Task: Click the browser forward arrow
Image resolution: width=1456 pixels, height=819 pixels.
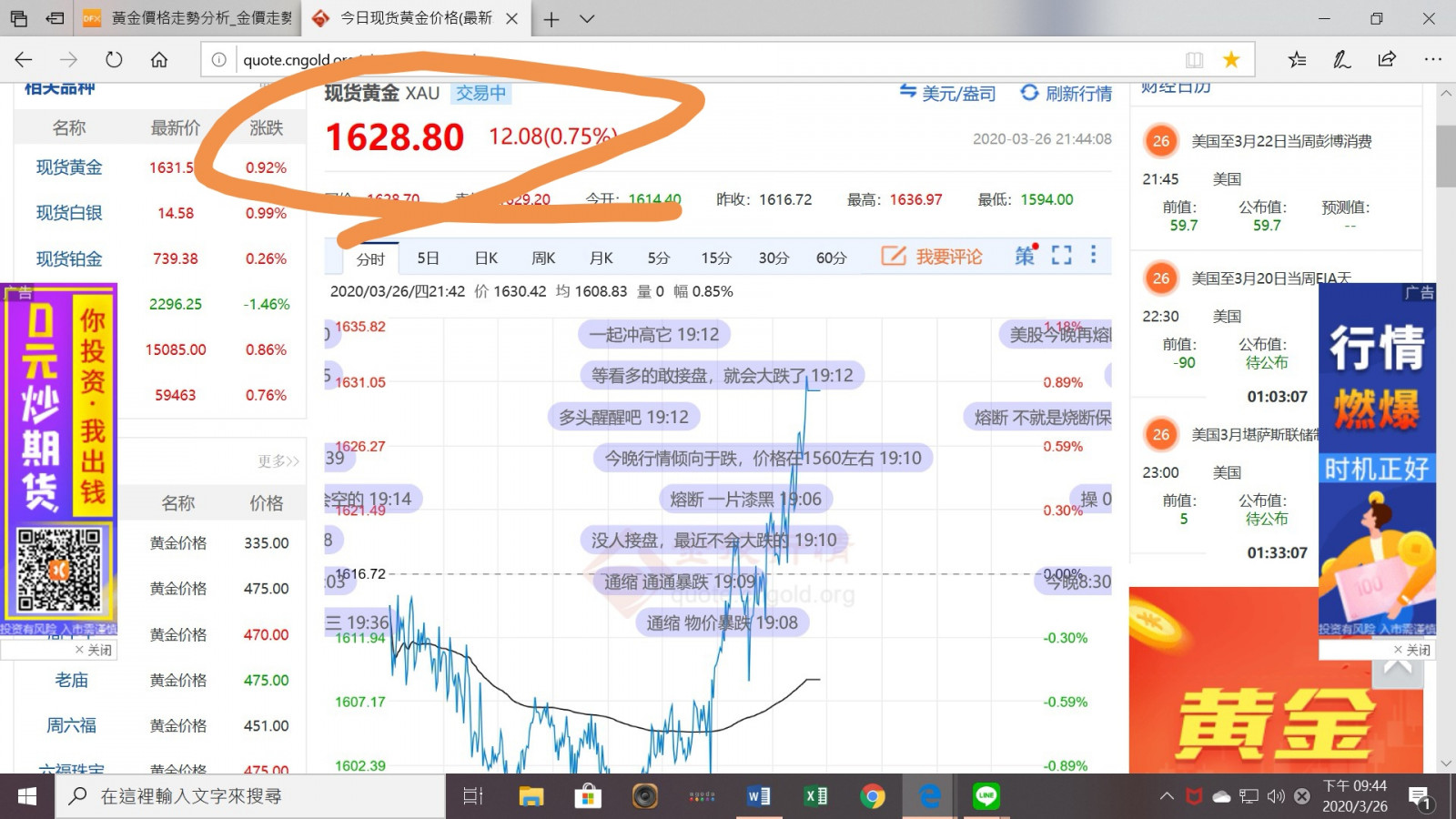Action: coord(69,60)
